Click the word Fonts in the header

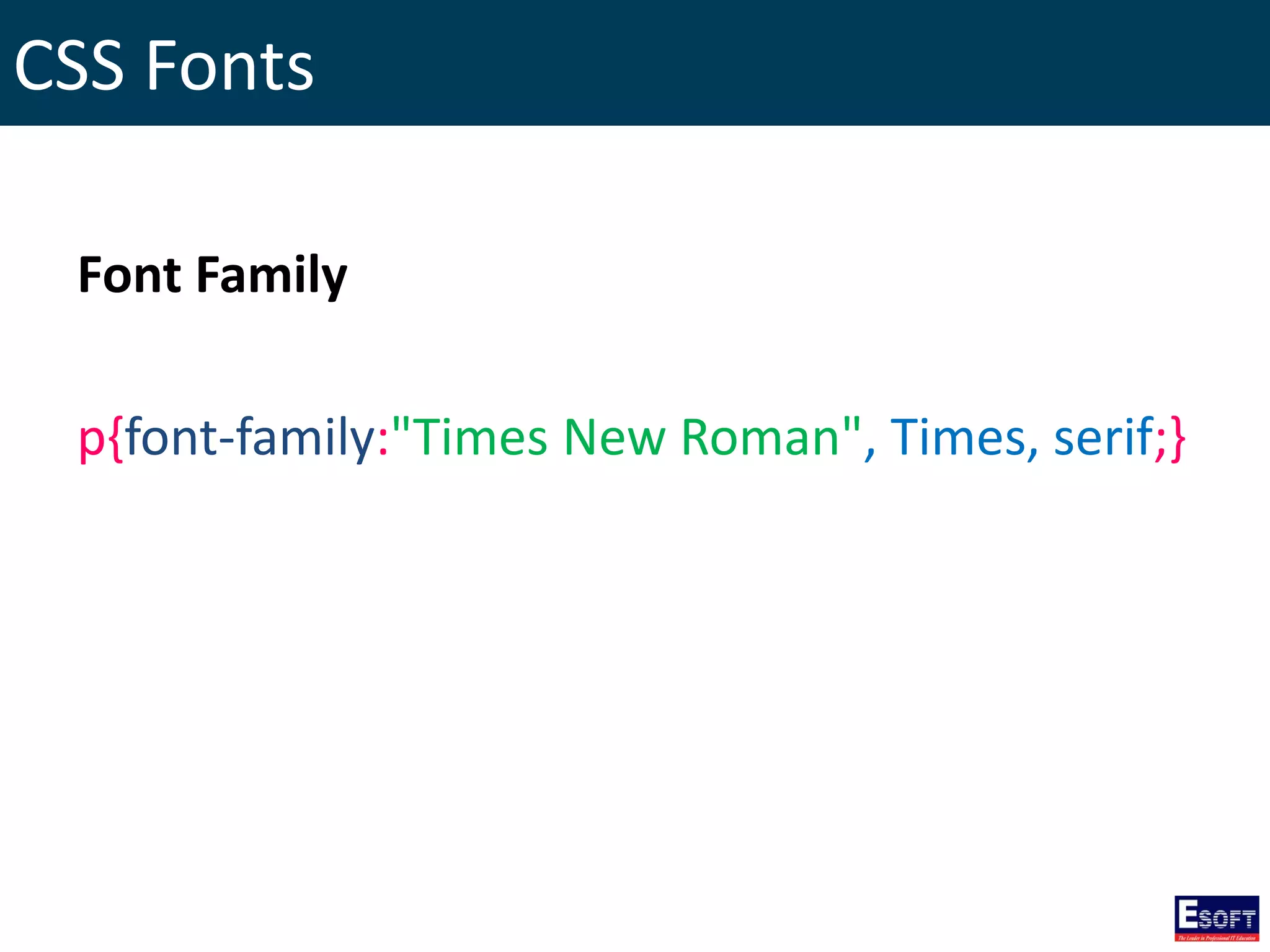(229, 66)
